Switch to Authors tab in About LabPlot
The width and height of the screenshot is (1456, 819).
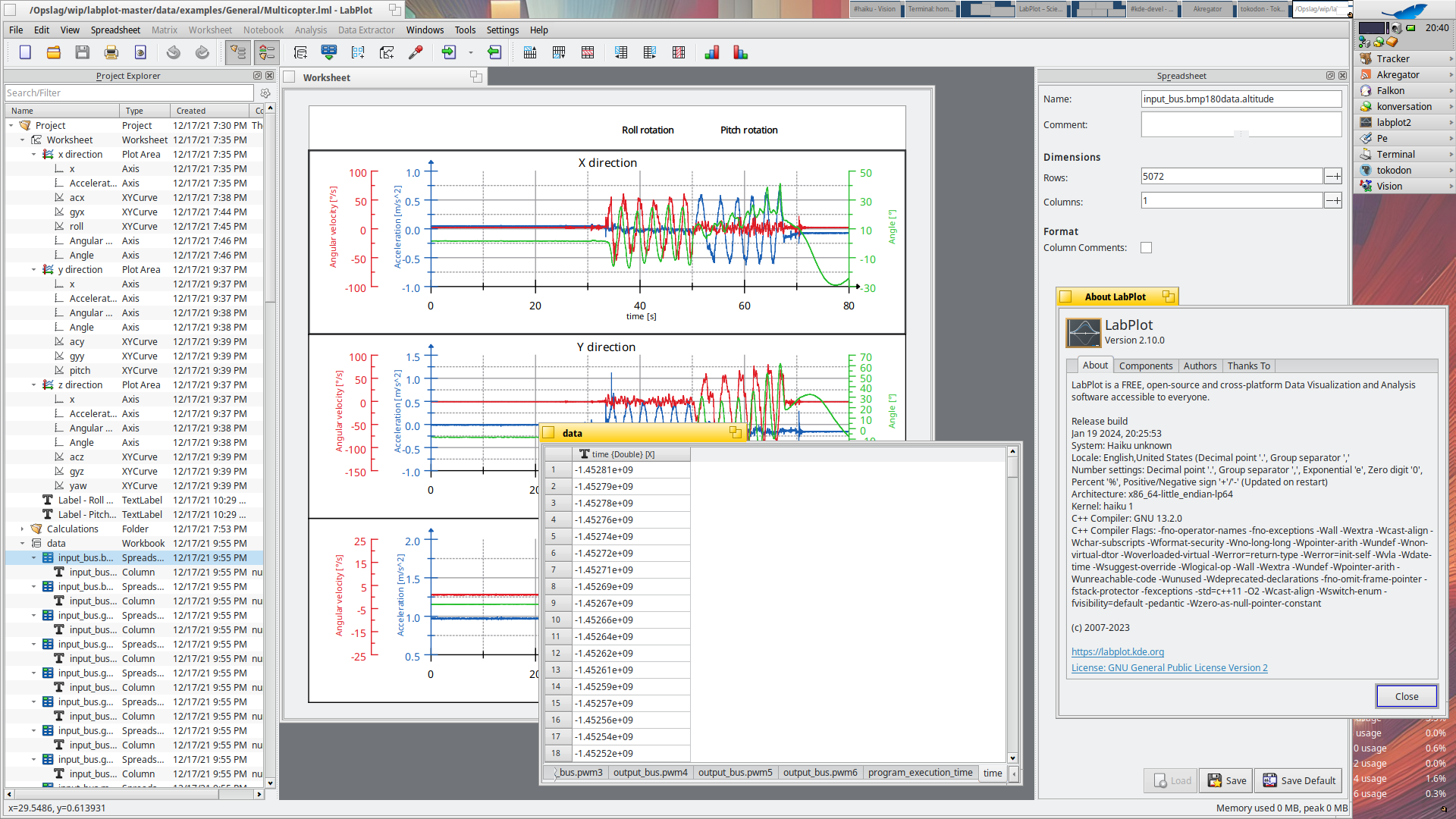1200,366
